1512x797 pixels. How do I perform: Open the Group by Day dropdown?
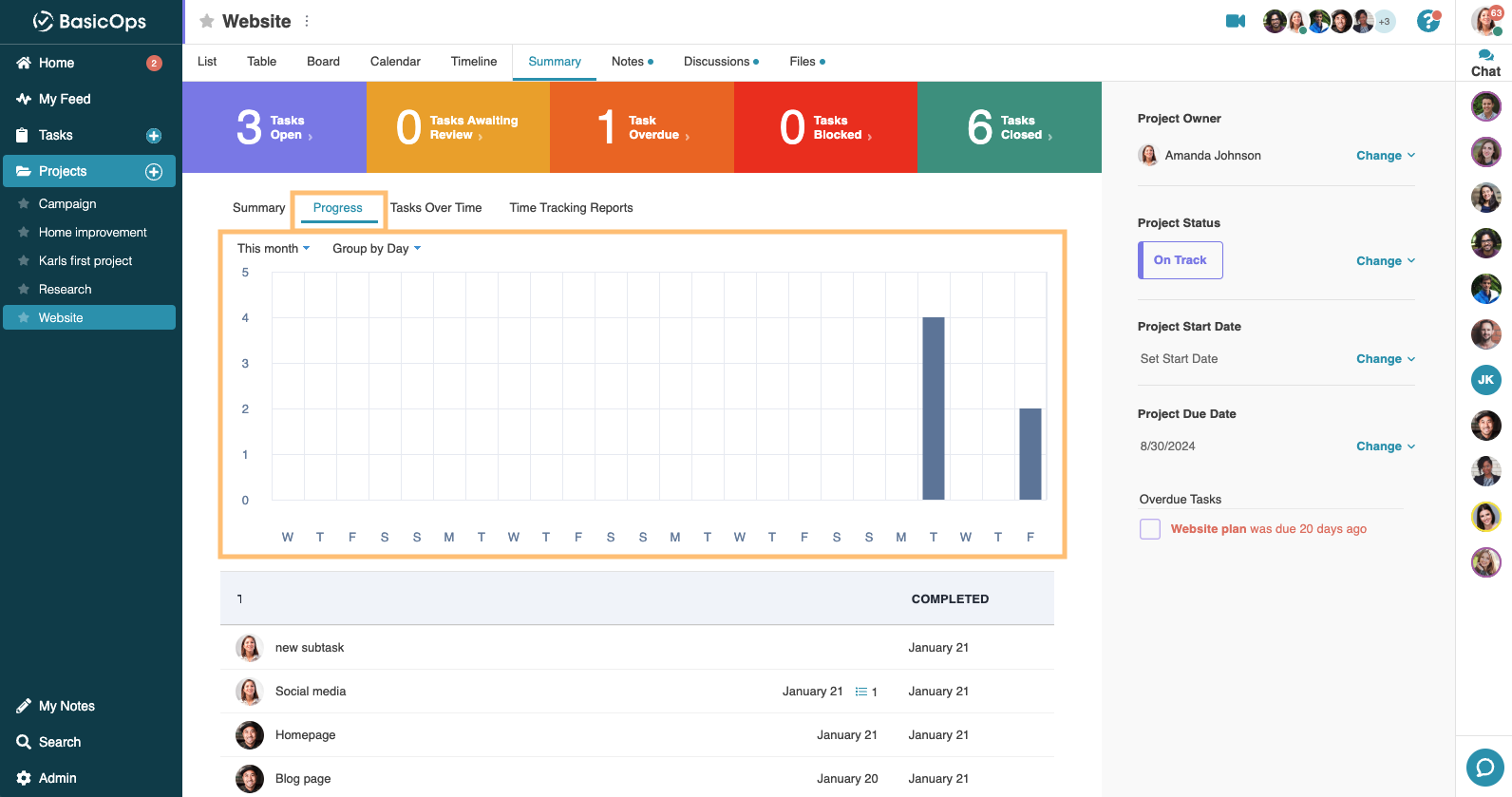coord(376,249)
